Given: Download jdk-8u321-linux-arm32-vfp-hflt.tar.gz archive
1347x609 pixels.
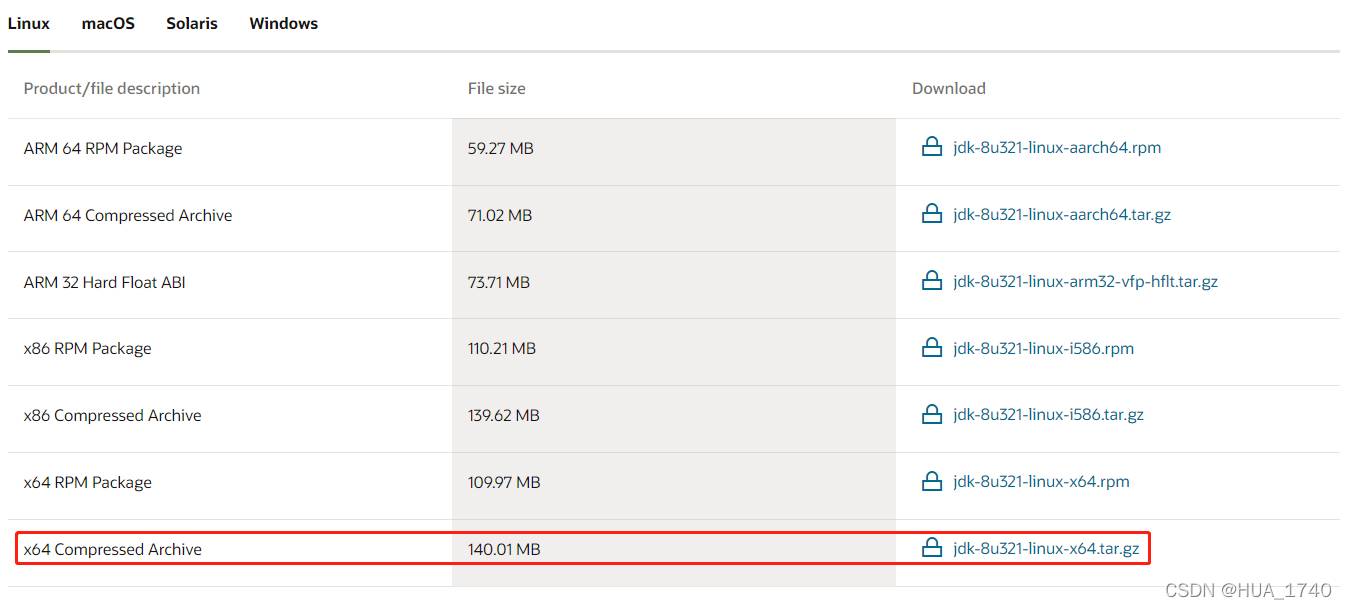Looking at the screenshot, I should coord(1085,282).
